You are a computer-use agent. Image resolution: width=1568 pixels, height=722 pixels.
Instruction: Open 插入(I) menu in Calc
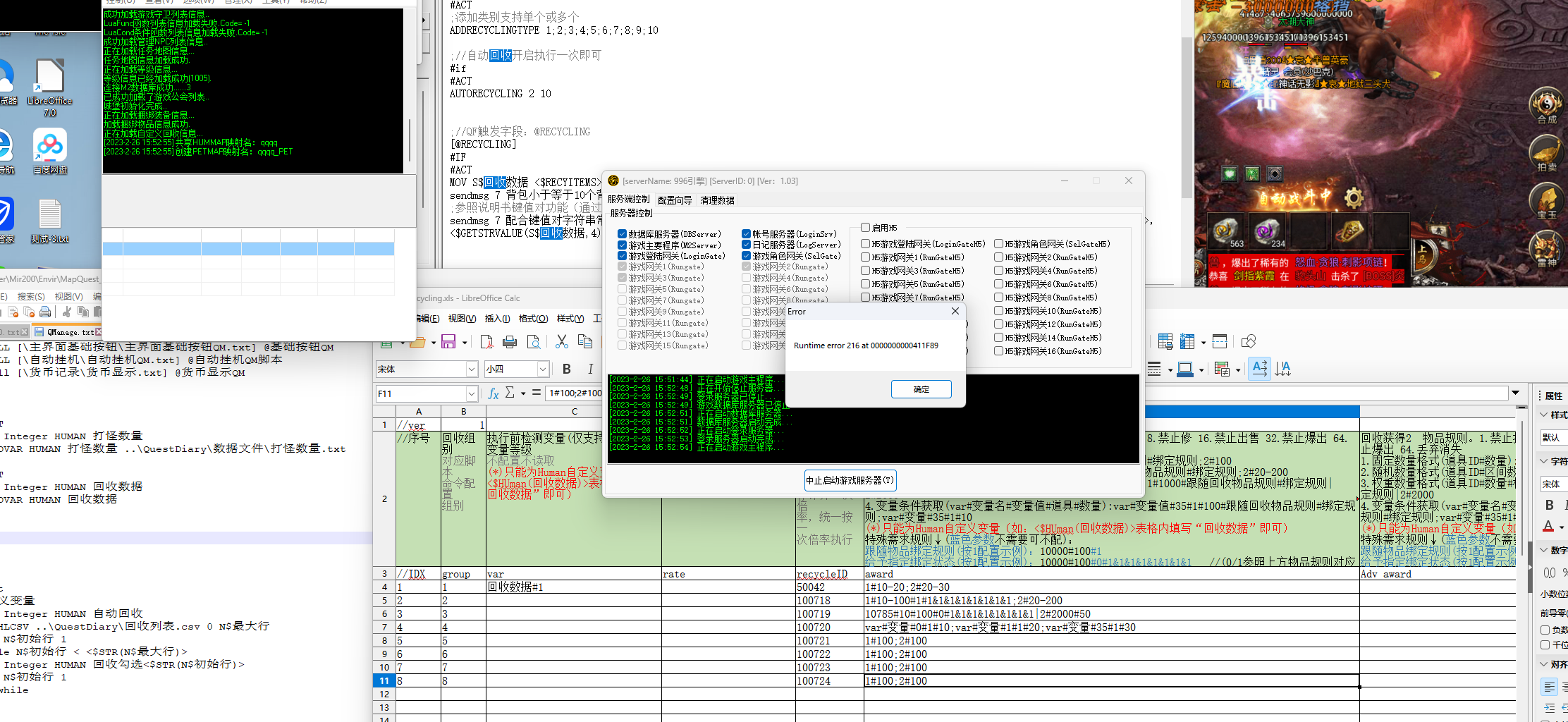point(497,319)
